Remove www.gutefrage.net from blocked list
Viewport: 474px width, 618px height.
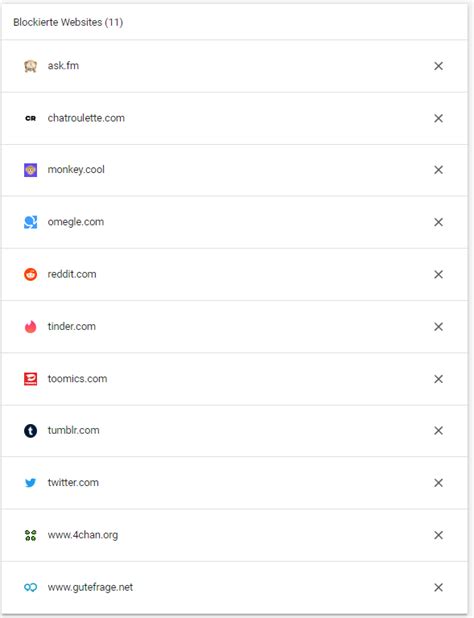(x=438, y=587)
